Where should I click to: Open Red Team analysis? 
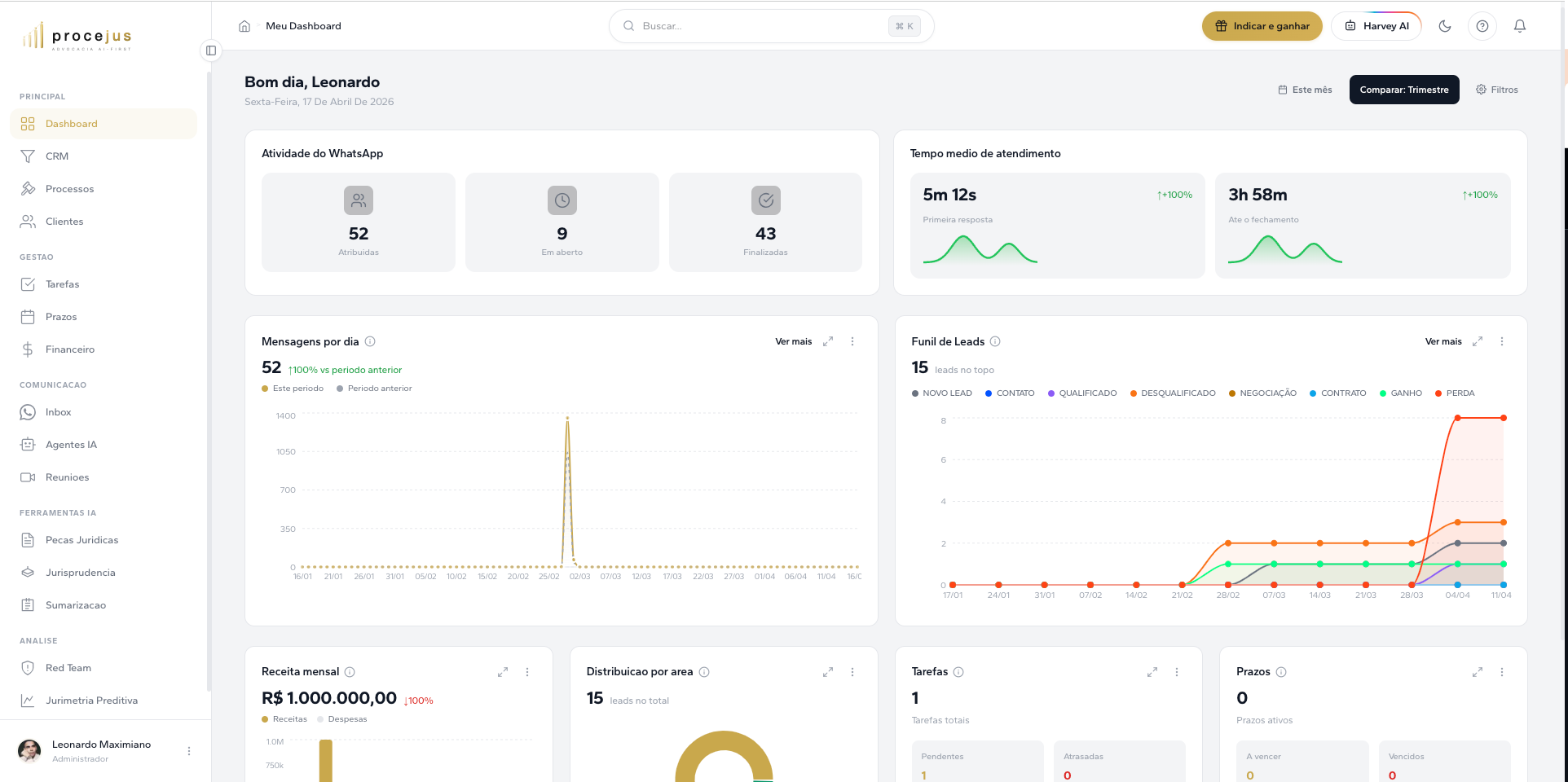[x=104, y=668]
